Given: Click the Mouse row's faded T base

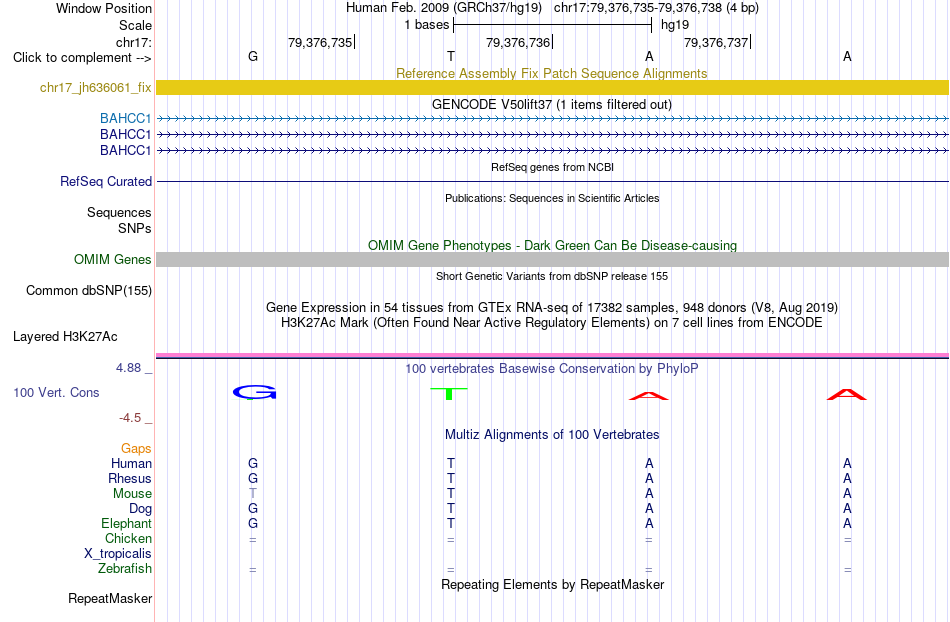Looking at the screenshot, I should 253,494.
